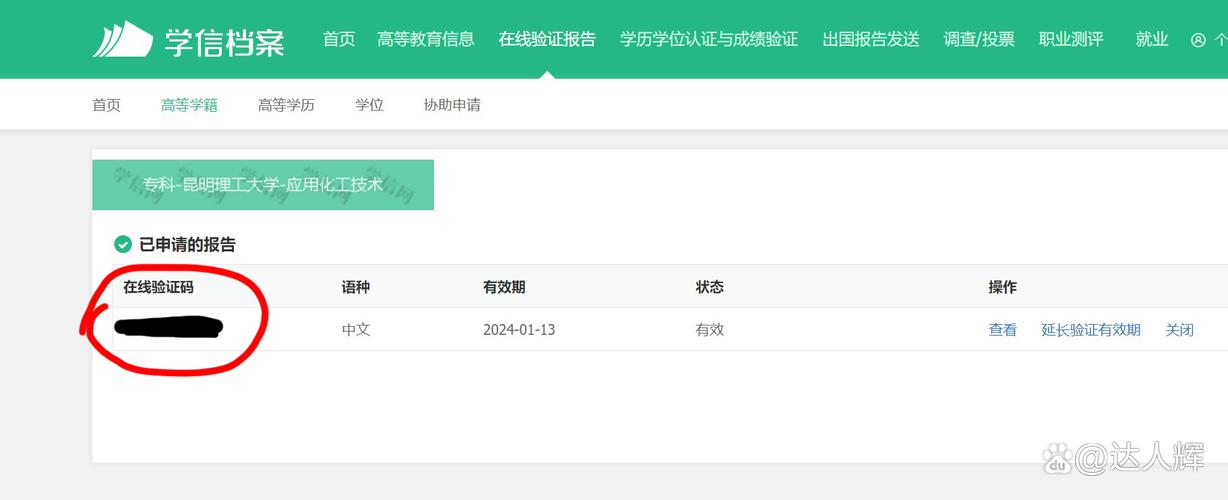Screen dimensions: 1228x500
Task: Select 在线验证报告 in the top navigation
Action: [547, 39]
